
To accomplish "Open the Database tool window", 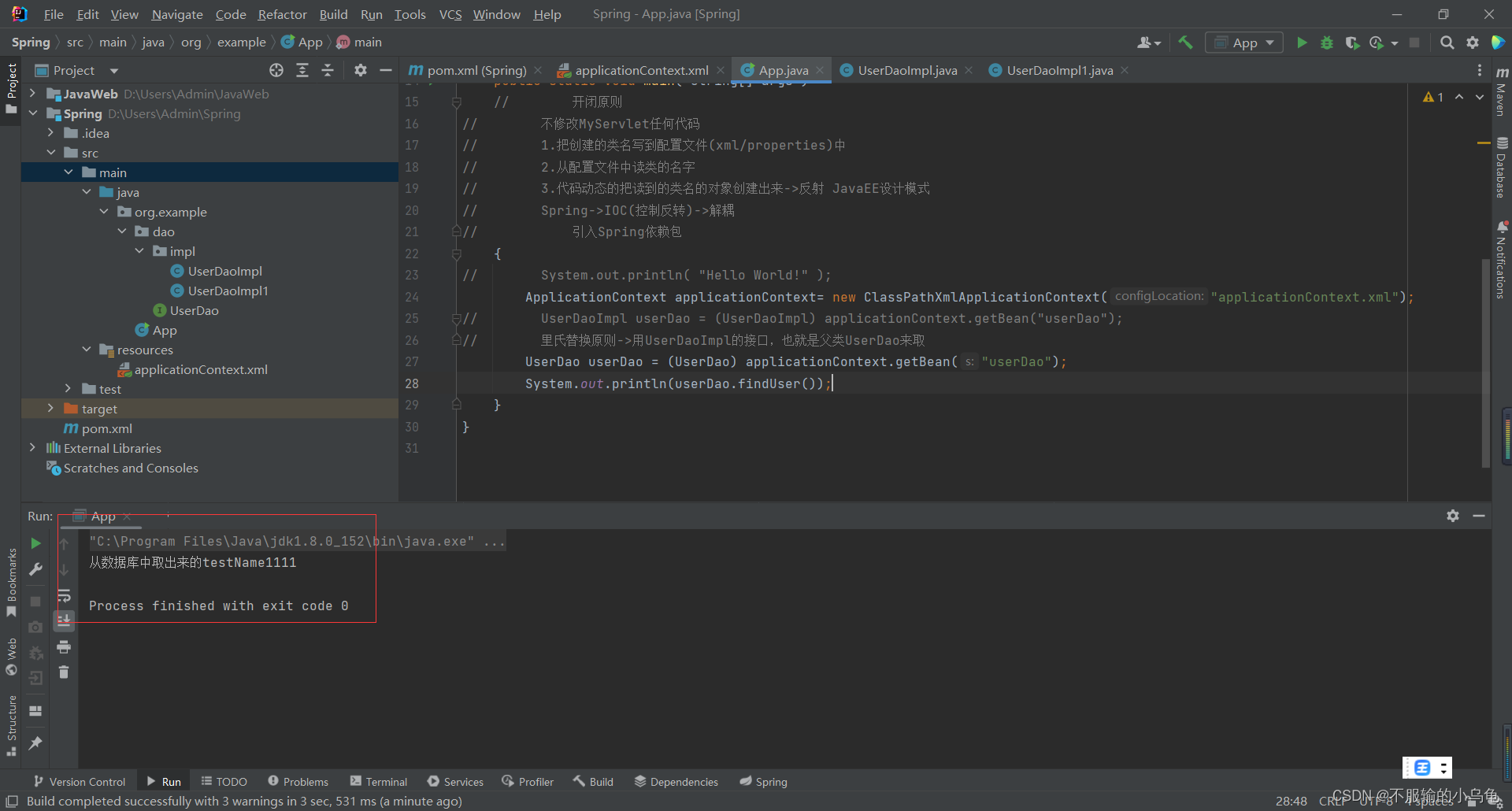I will tap(1502, 168).
